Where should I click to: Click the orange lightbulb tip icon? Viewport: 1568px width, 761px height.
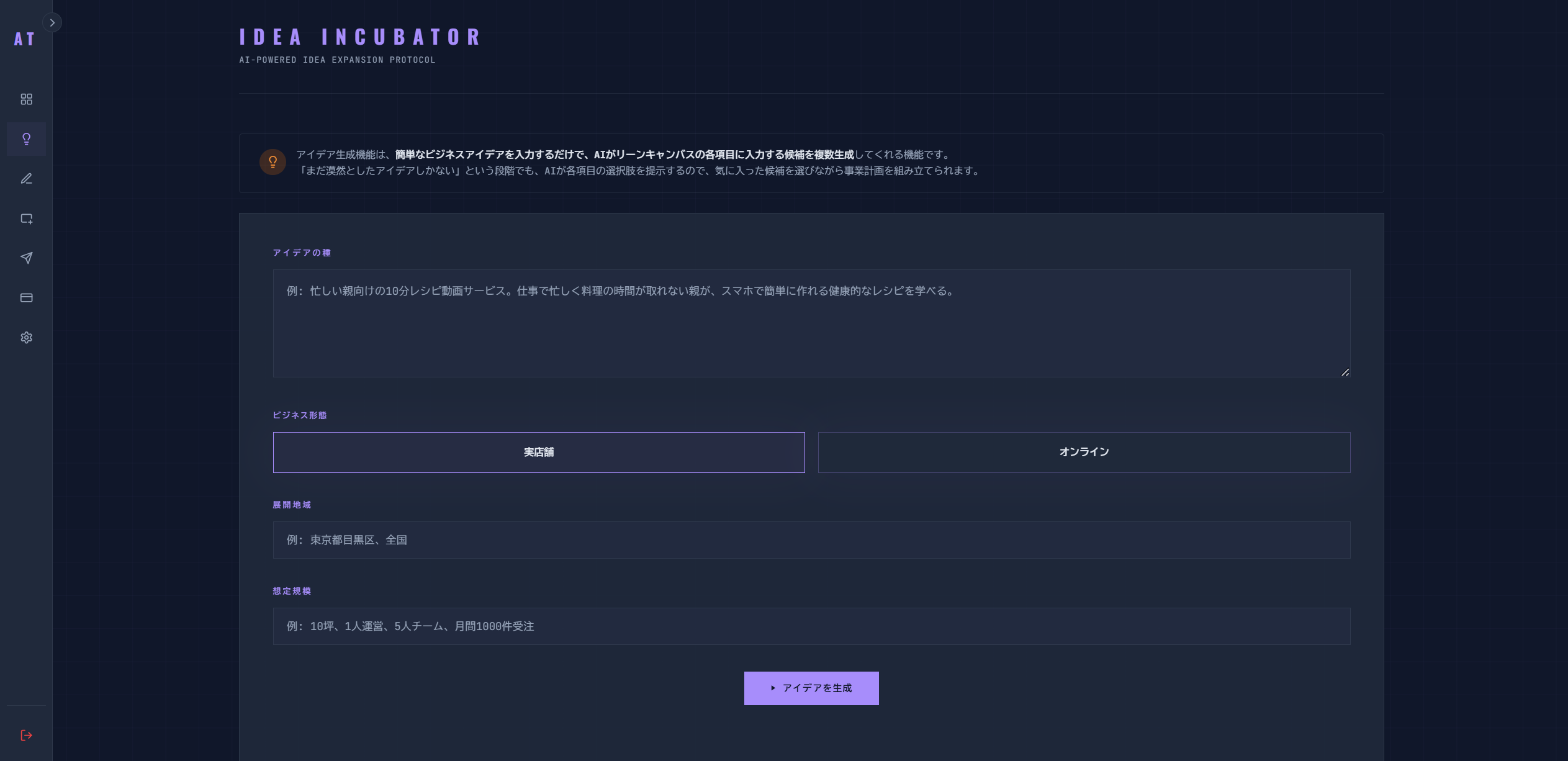[x=272, y=162]
